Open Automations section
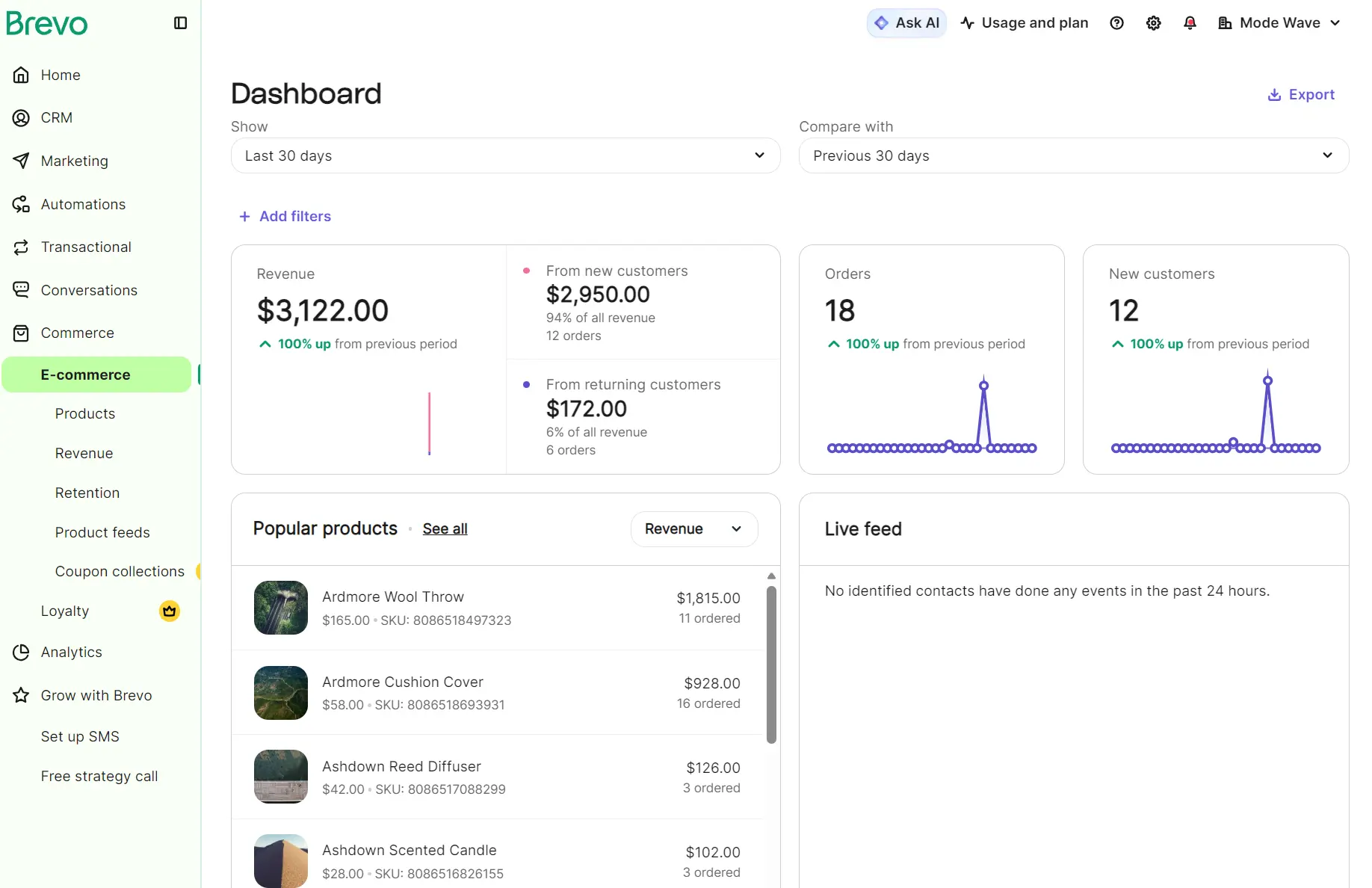This screenshot has width=1372, height=888. coord(83,205)
